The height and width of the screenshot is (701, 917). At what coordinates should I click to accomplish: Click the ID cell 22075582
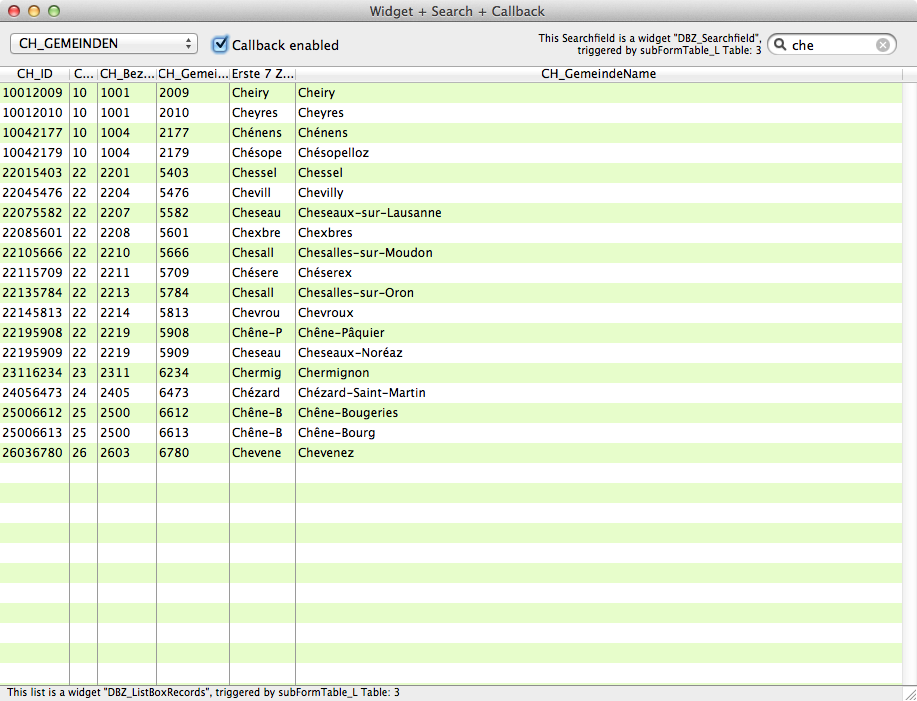[x=33, y=213]
